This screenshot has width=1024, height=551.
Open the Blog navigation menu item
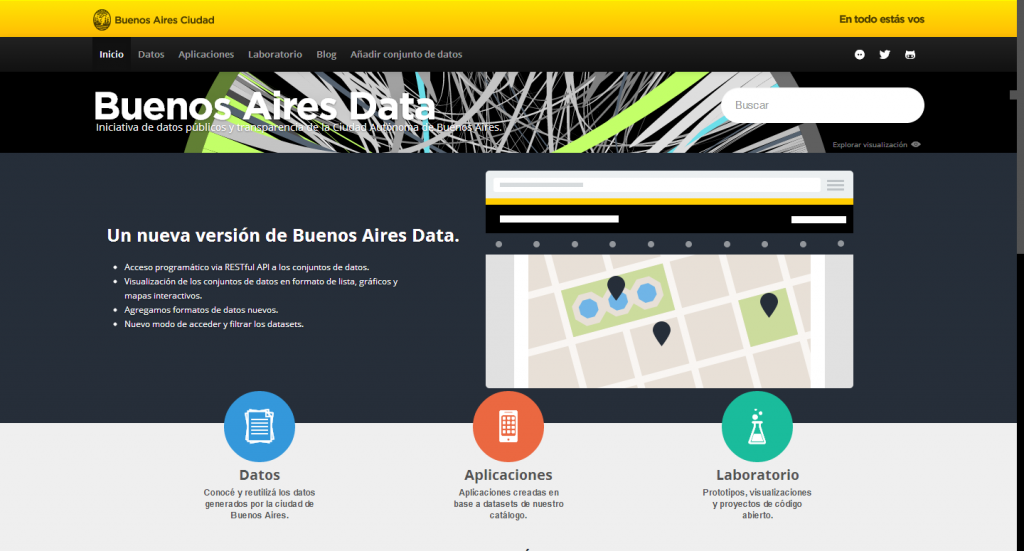[327, 54]
